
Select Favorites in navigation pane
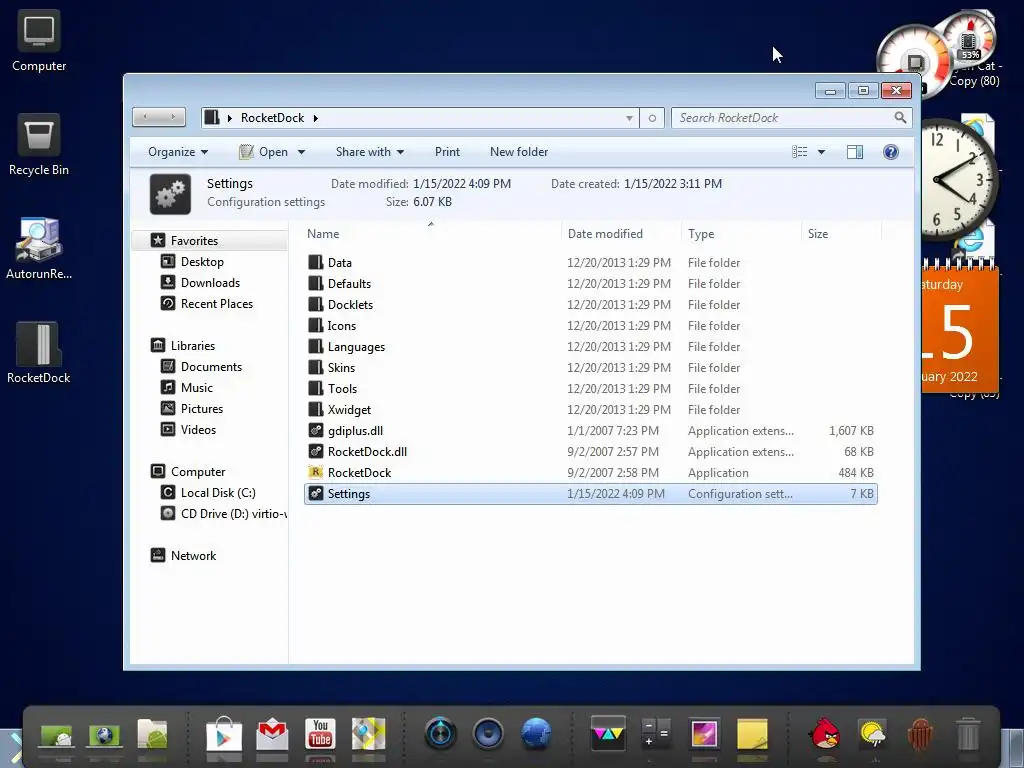(194, 241)
